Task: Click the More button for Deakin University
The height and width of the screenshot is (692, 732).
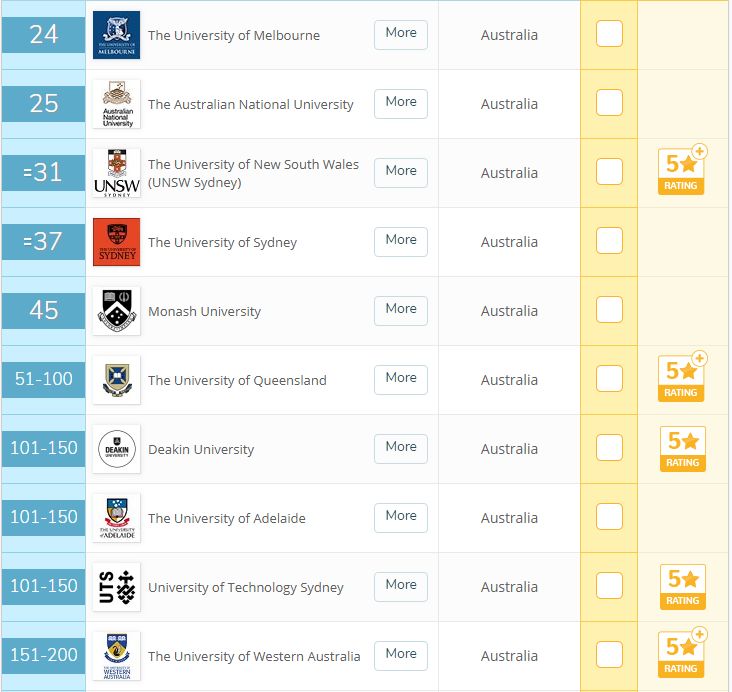Action: pyautogui.click(x=401, y=449)
